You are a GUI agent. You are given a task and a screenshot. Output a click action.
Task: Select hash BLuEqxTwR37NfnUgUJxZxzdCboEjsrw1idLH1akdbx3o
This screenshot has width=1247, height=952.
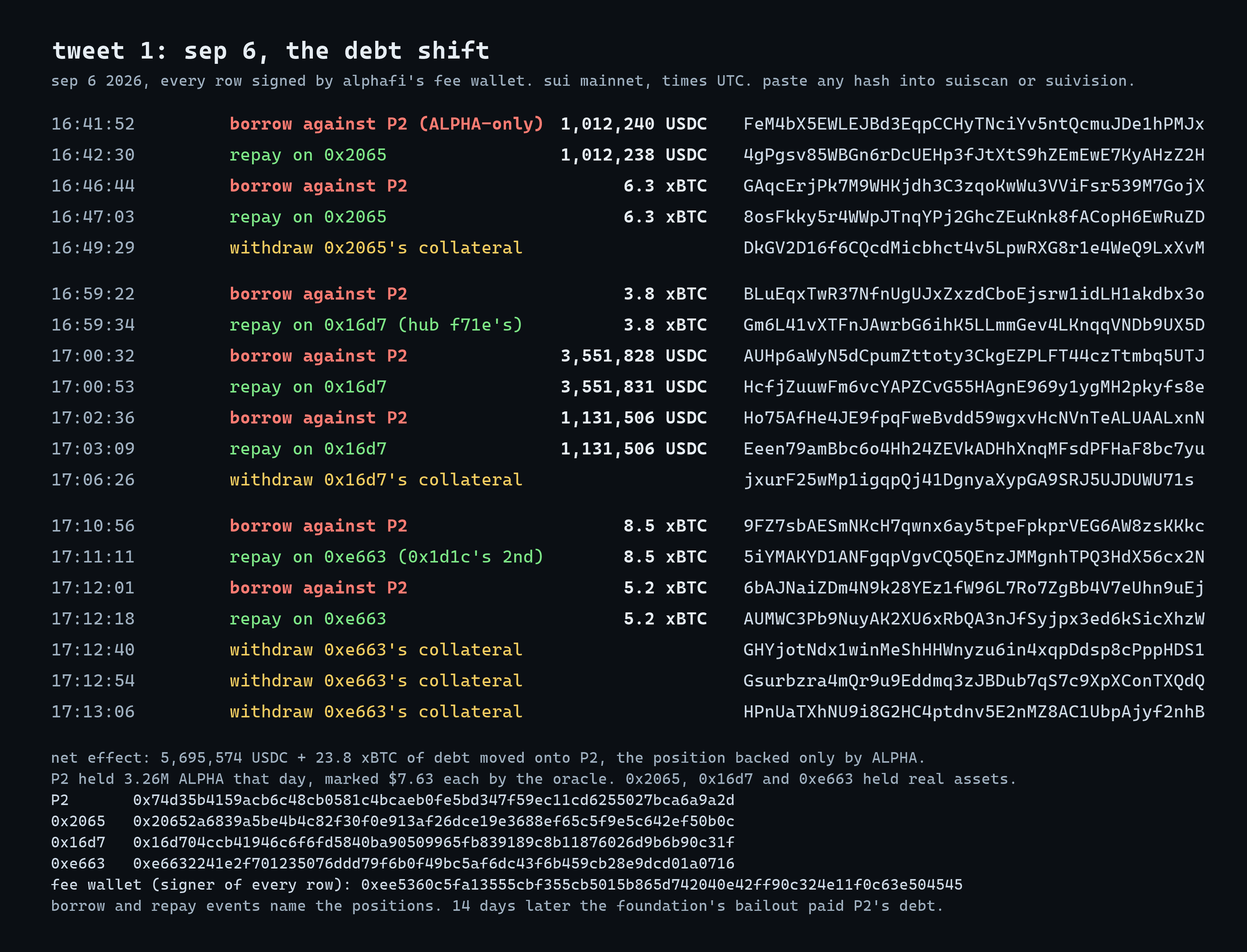pos(974,294)
